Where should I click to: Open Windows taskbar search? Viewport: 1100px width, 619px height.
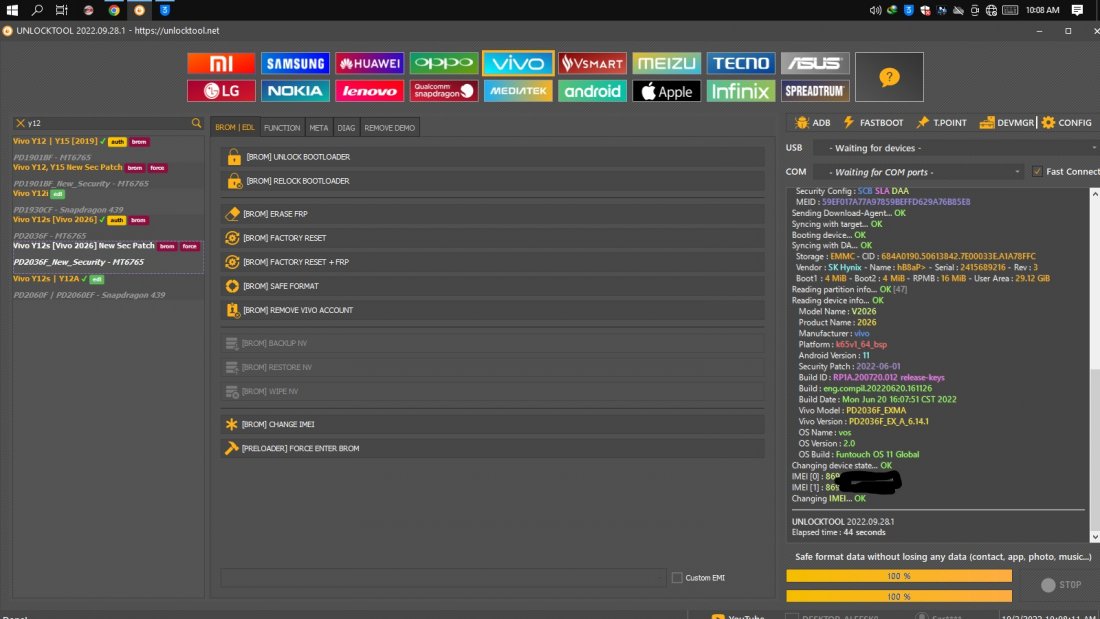[x=37, y=10]
